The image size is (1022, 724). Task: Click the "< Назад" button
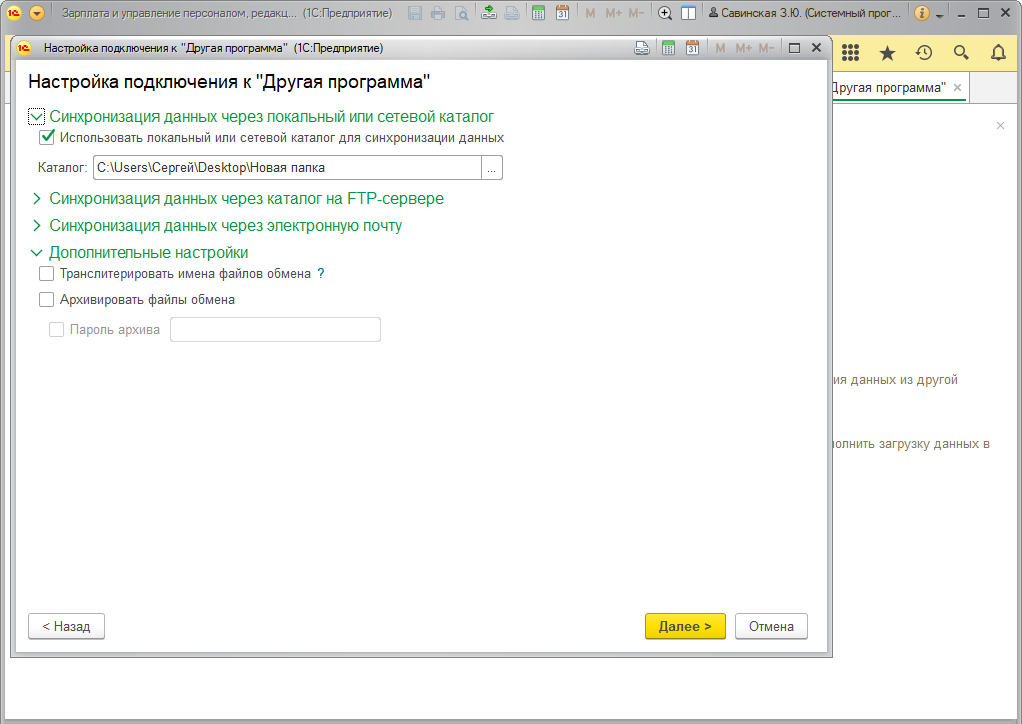point(66,626)
